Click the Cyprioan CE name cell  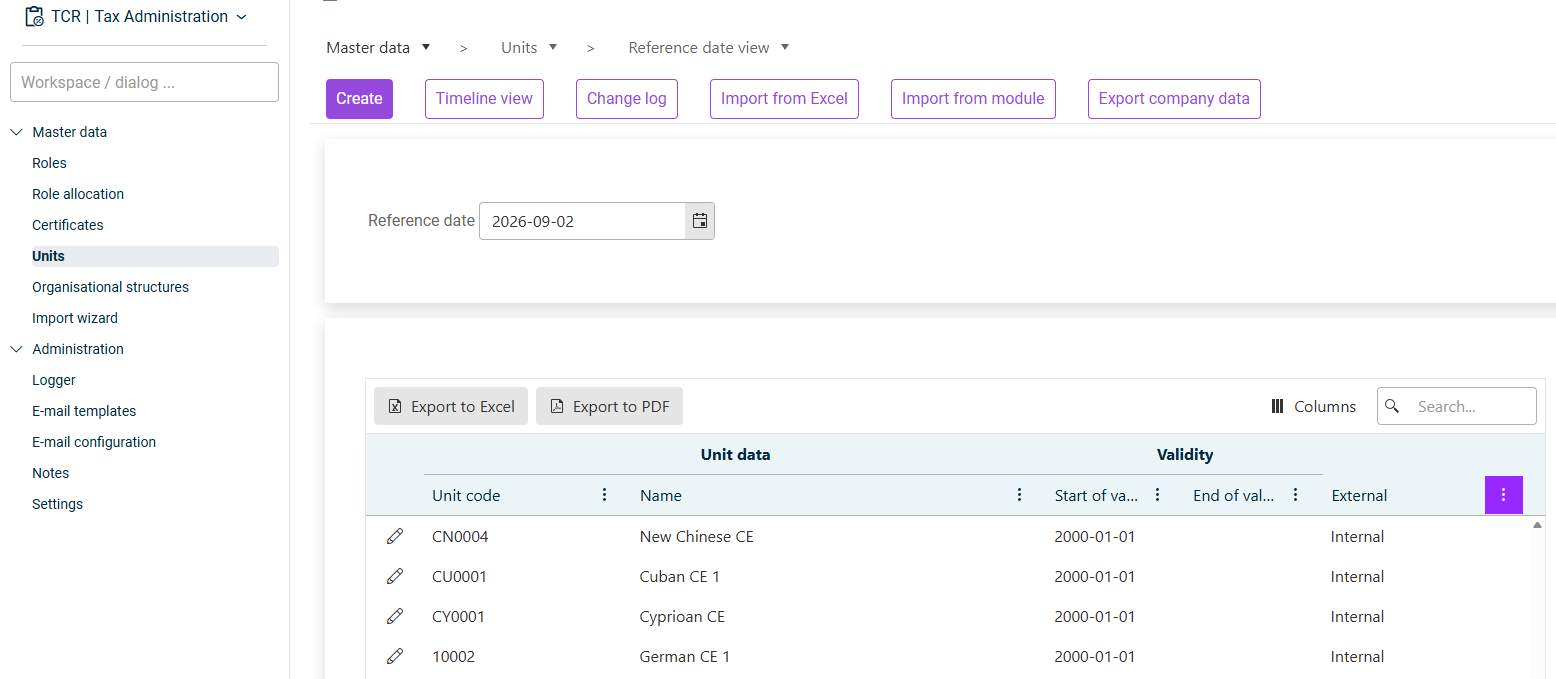pyautogui.click(x=682, y=617)
